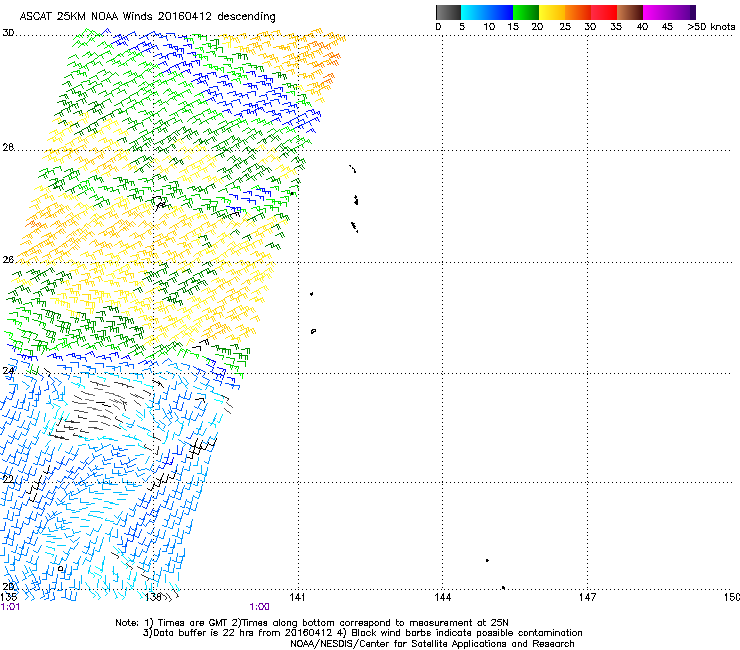Click the latitude label 24

tap(8, 371)
